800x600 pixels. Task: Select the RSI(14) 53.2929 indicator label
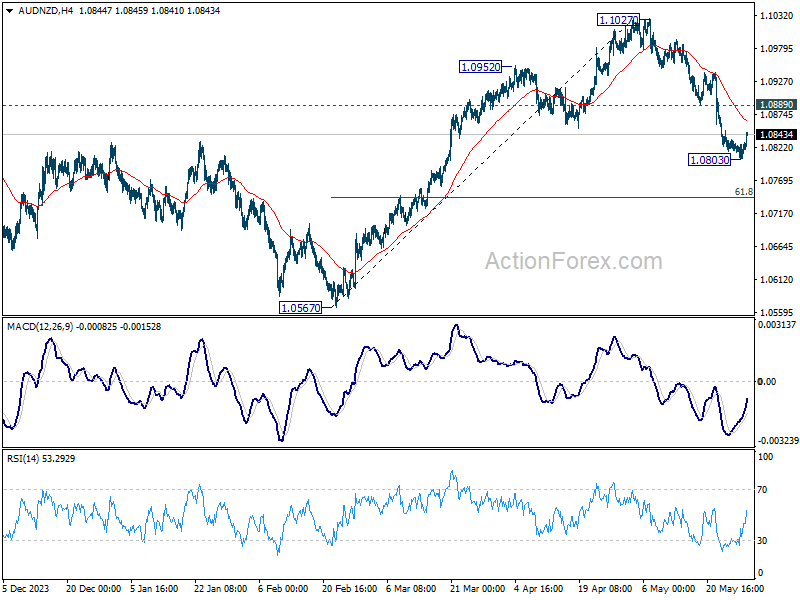41,459
